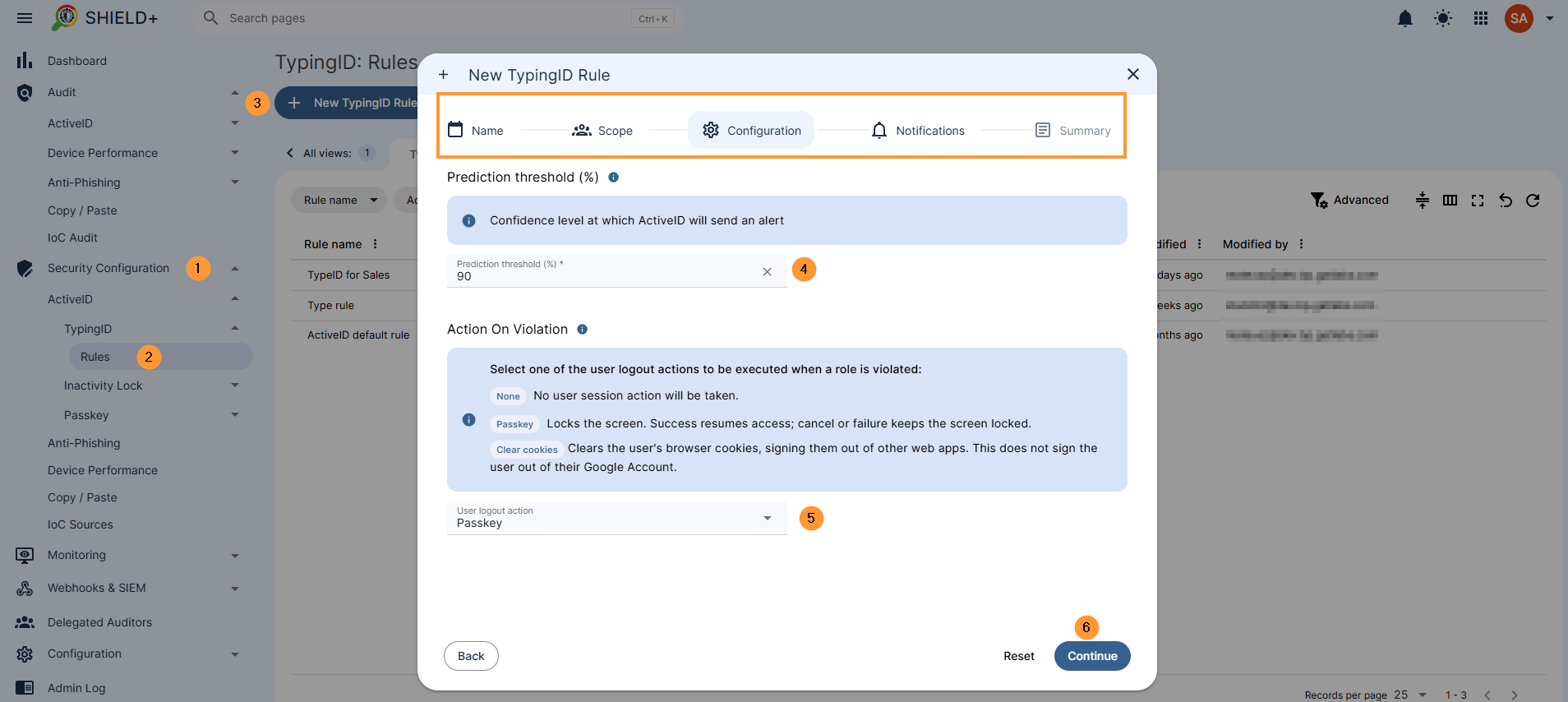Expand the Monitoring section
The height and width of the screenshot is (702, 1568).
coord(235,556)
